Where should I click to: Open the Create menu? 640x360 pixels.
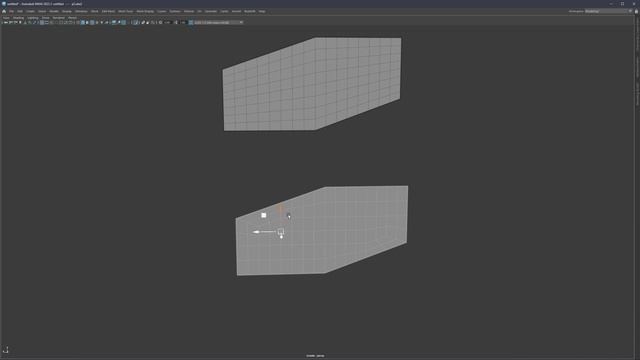(31, 11)
